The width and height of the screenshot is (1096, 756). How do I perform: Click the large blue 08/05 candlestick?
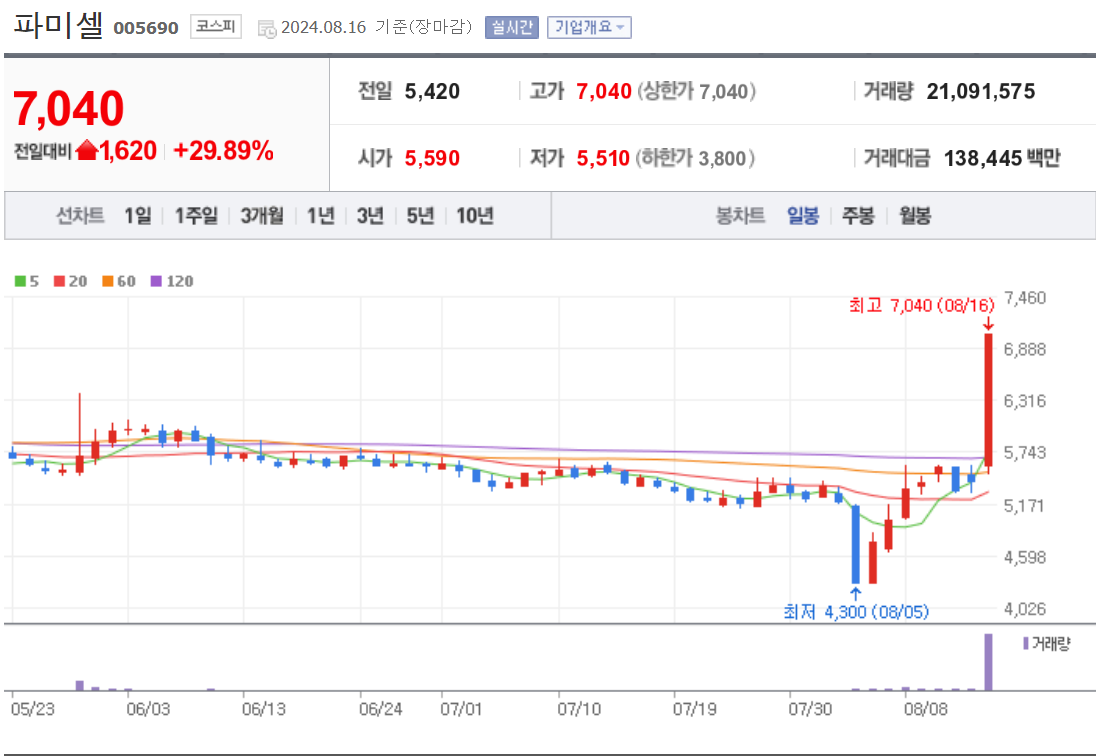pos(856,544)
